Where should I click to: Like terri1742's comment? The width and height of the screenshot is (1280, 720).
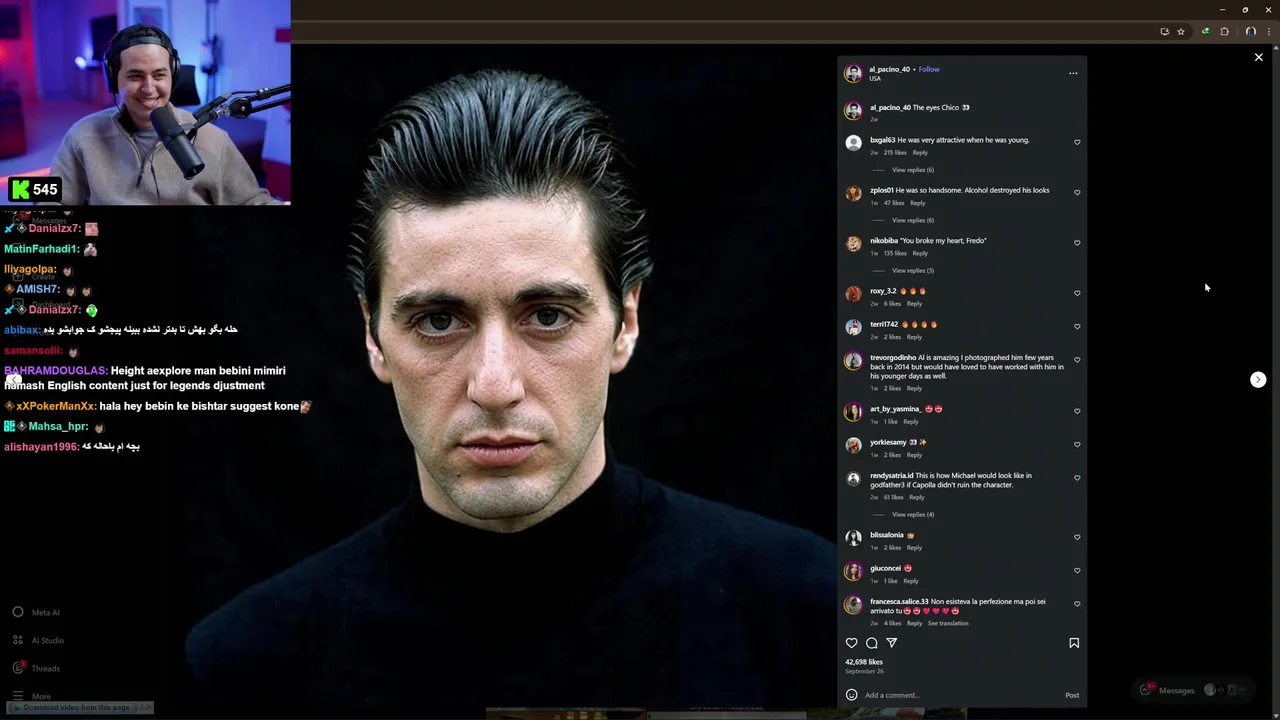(1077, 326)
